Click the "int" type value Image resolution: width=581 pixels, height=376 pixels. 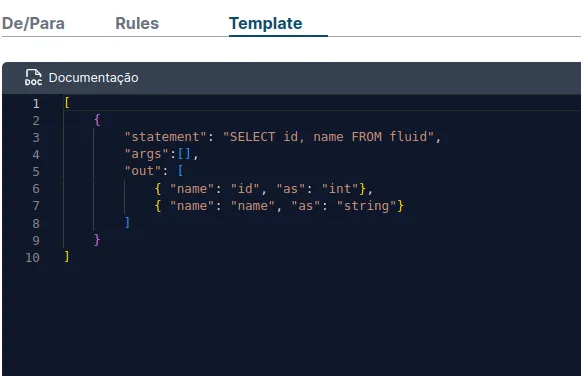click(x=340, y=189)
